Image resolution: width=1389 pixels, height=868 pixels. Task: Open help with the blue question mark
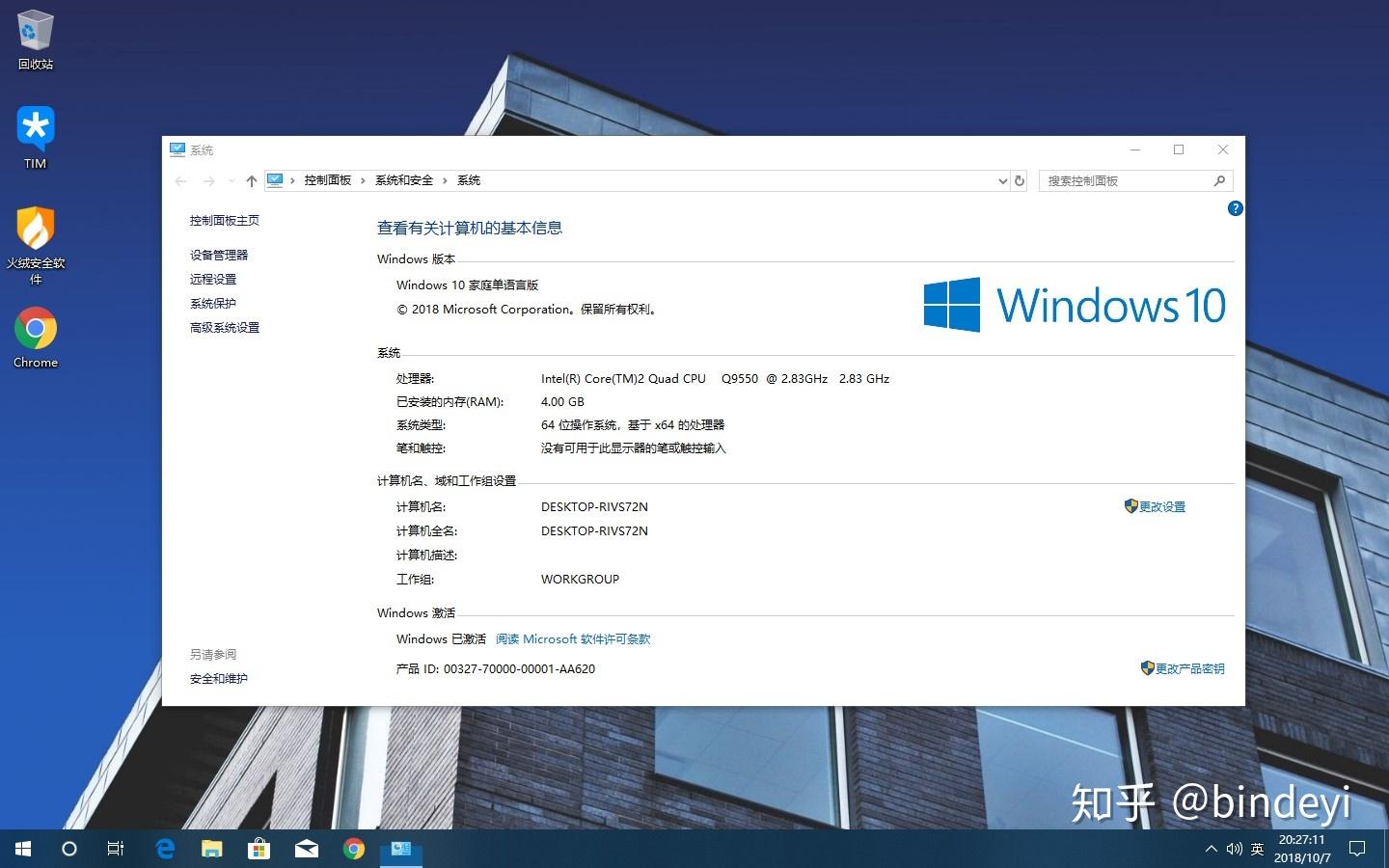(1235, 208)
